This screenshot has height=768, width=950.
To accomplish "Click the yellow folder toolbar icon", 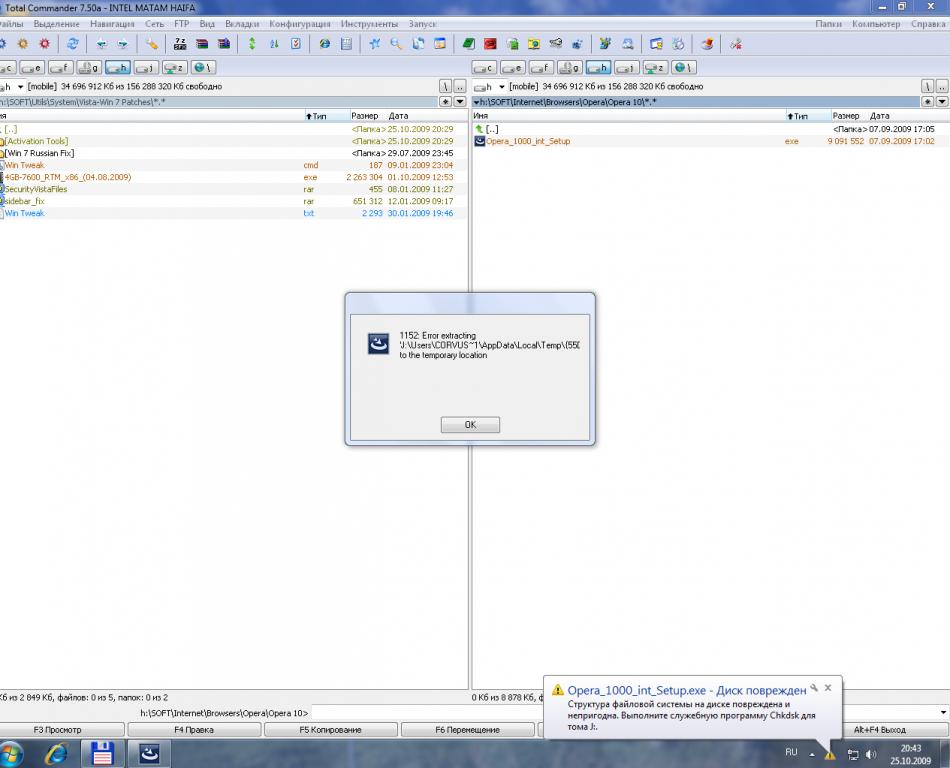I will 534,44.
